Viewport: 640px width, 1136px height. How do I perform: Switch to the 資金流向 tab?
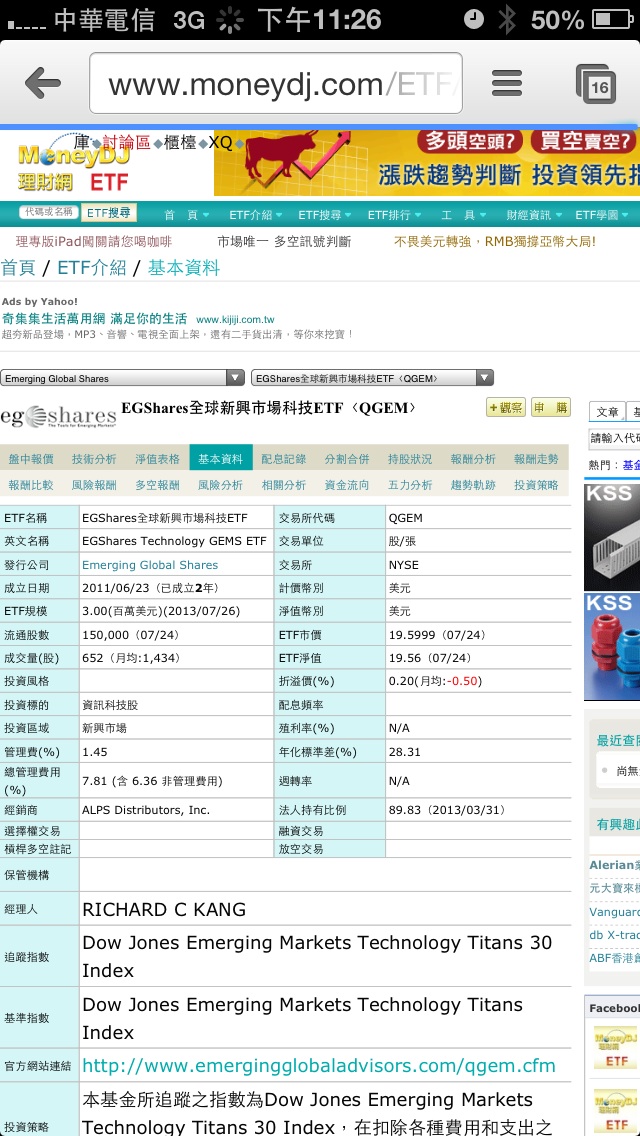(x=347, y=485)
